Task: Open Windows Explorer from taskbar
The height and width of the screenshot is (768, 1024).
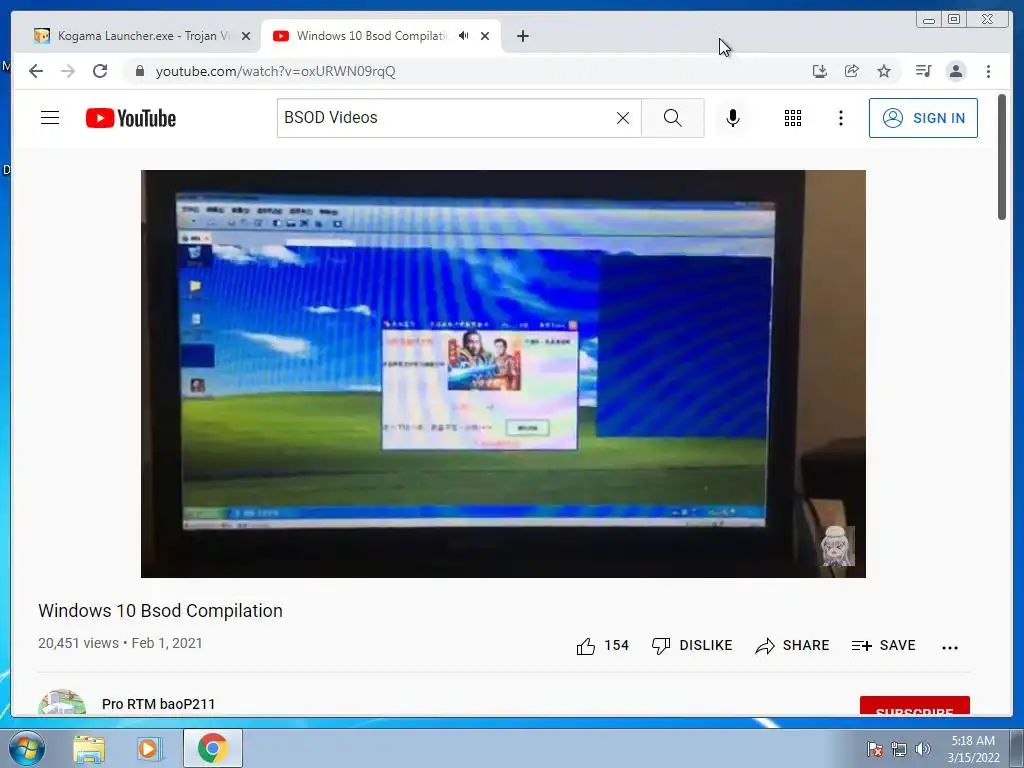Action: click(x=89, y=749)
